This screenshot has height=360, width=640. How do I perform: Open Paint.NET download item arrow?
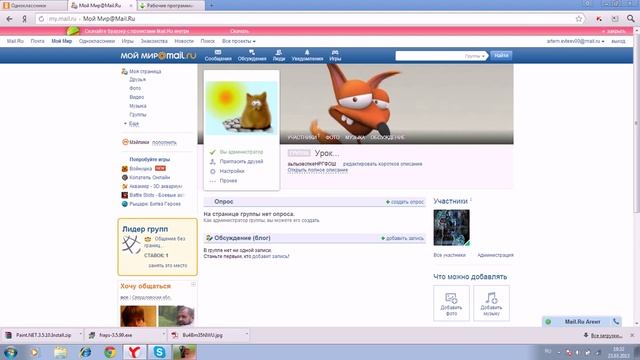pos(80,335)
